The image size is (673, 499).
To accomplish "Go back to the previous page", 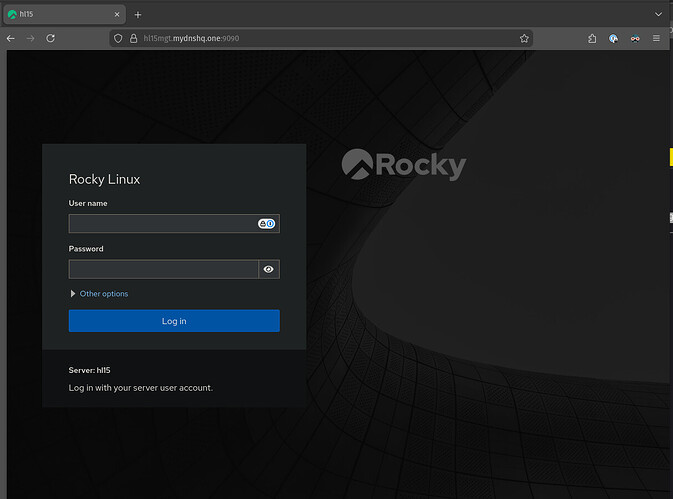I will (x=11, y=38).
